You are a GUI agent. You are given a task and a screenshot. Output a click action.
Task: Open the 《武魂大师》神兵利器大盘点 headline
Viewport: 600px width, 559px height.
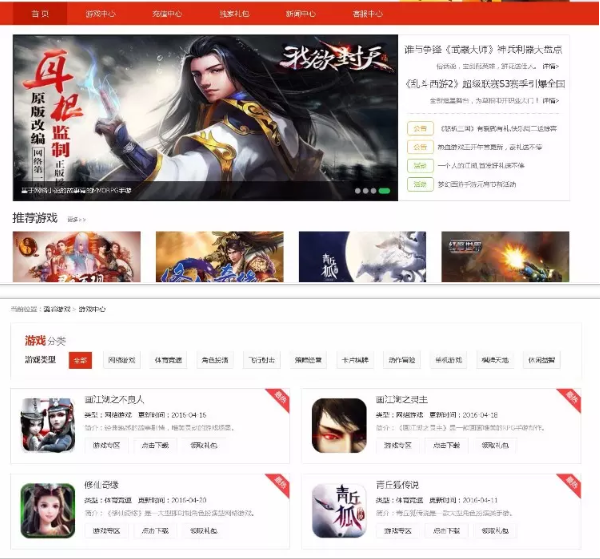tap(483, 49)
